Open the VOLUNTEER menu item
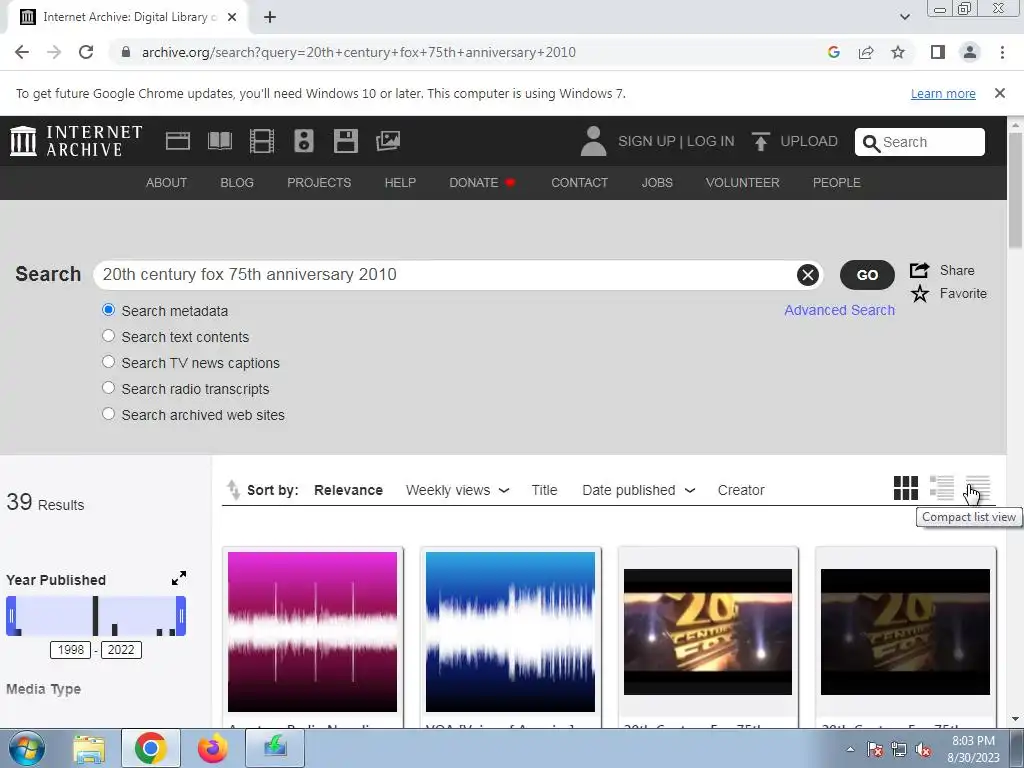 [743, 183]
